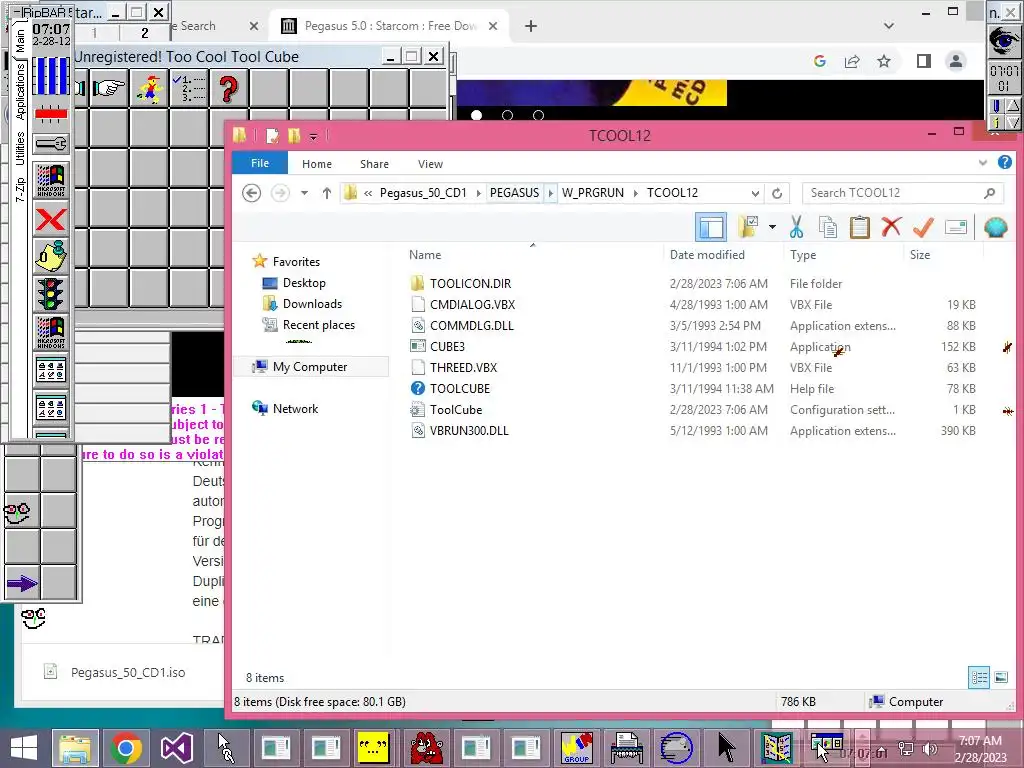Click the Windows Start button
1024x768 pixels.
coord(24,748)
